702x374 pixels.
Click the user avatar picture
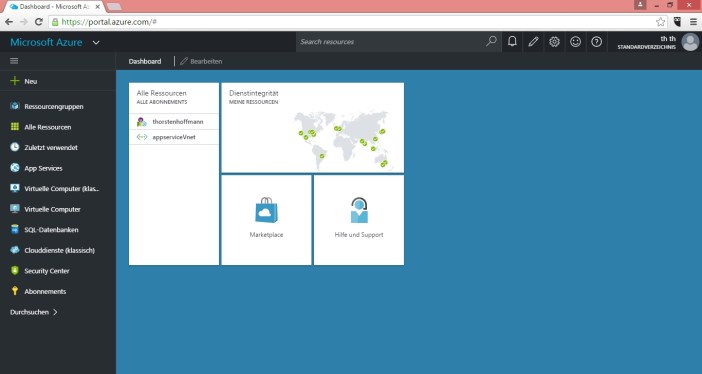690,42
